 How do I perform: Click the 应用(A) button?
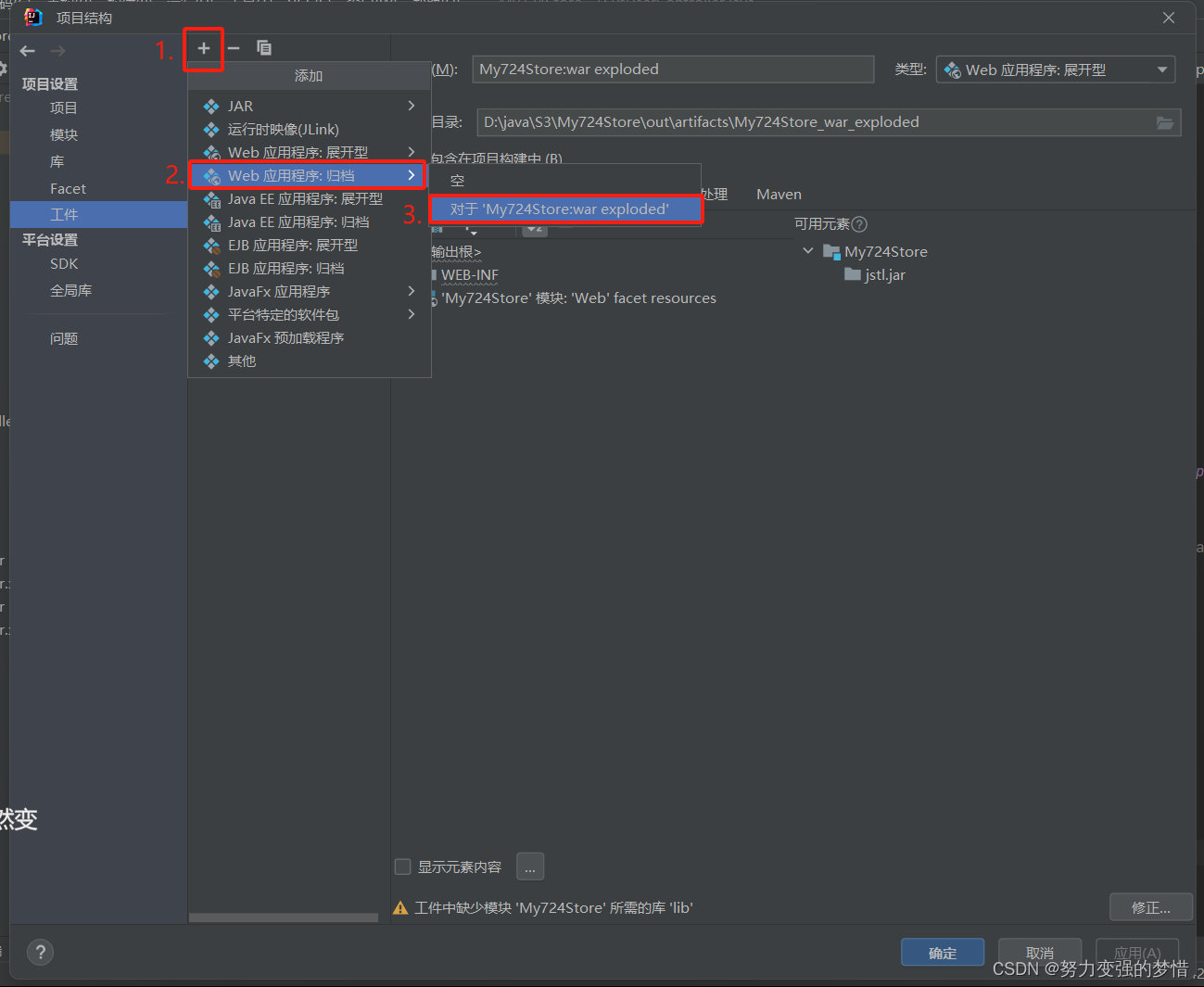(1137, 953)
